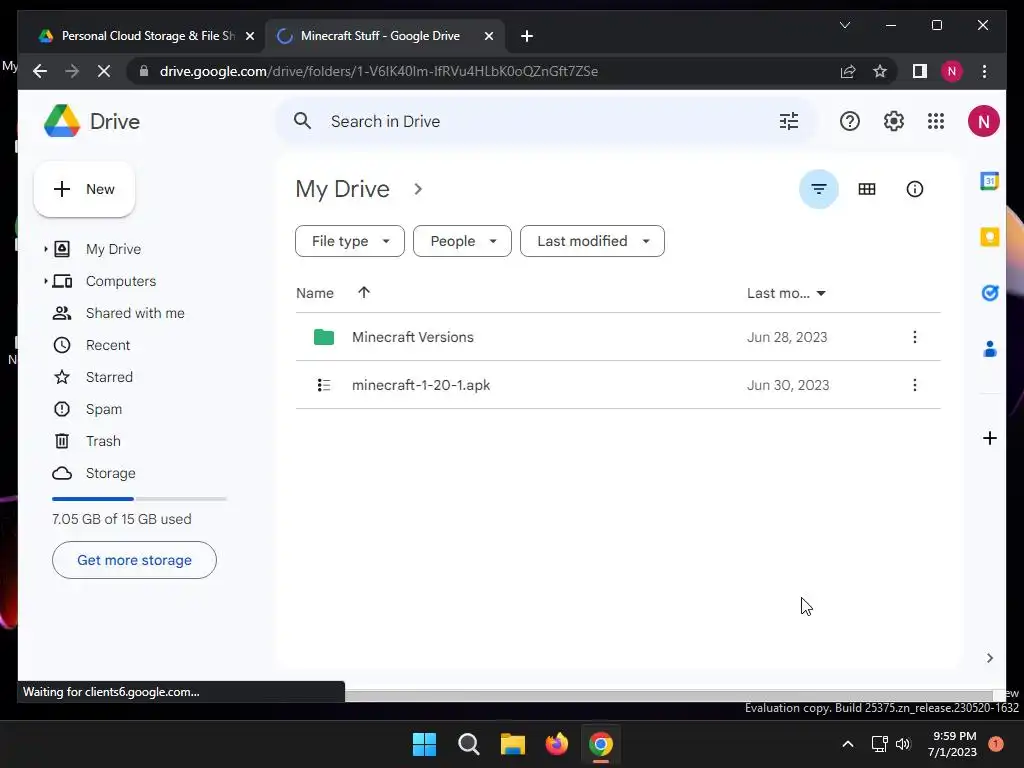
Task: Click the Chrome address bar URL
Action: [x=379, y=71]
